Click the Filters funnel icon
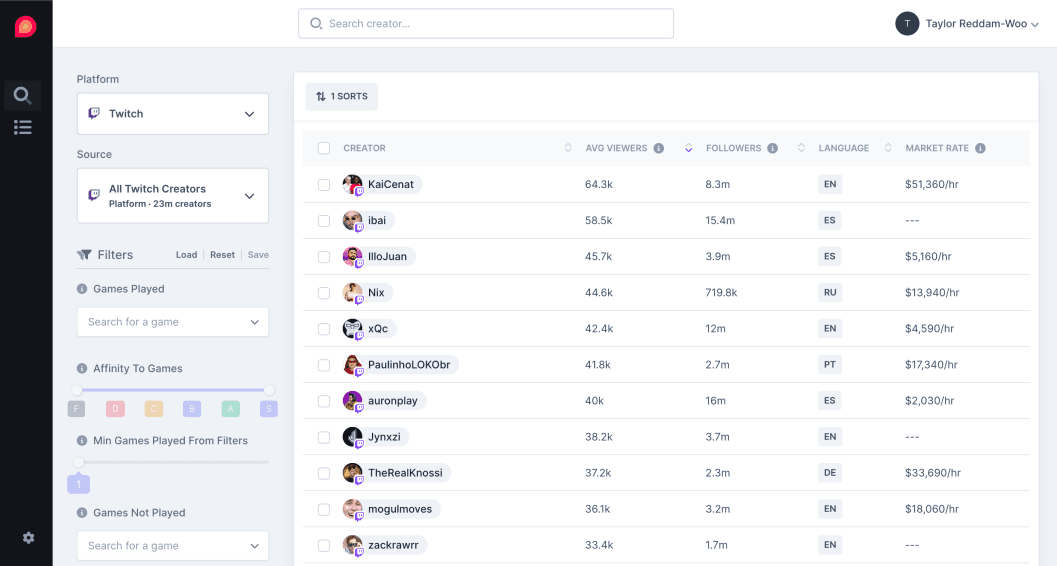 coord(84,255)
